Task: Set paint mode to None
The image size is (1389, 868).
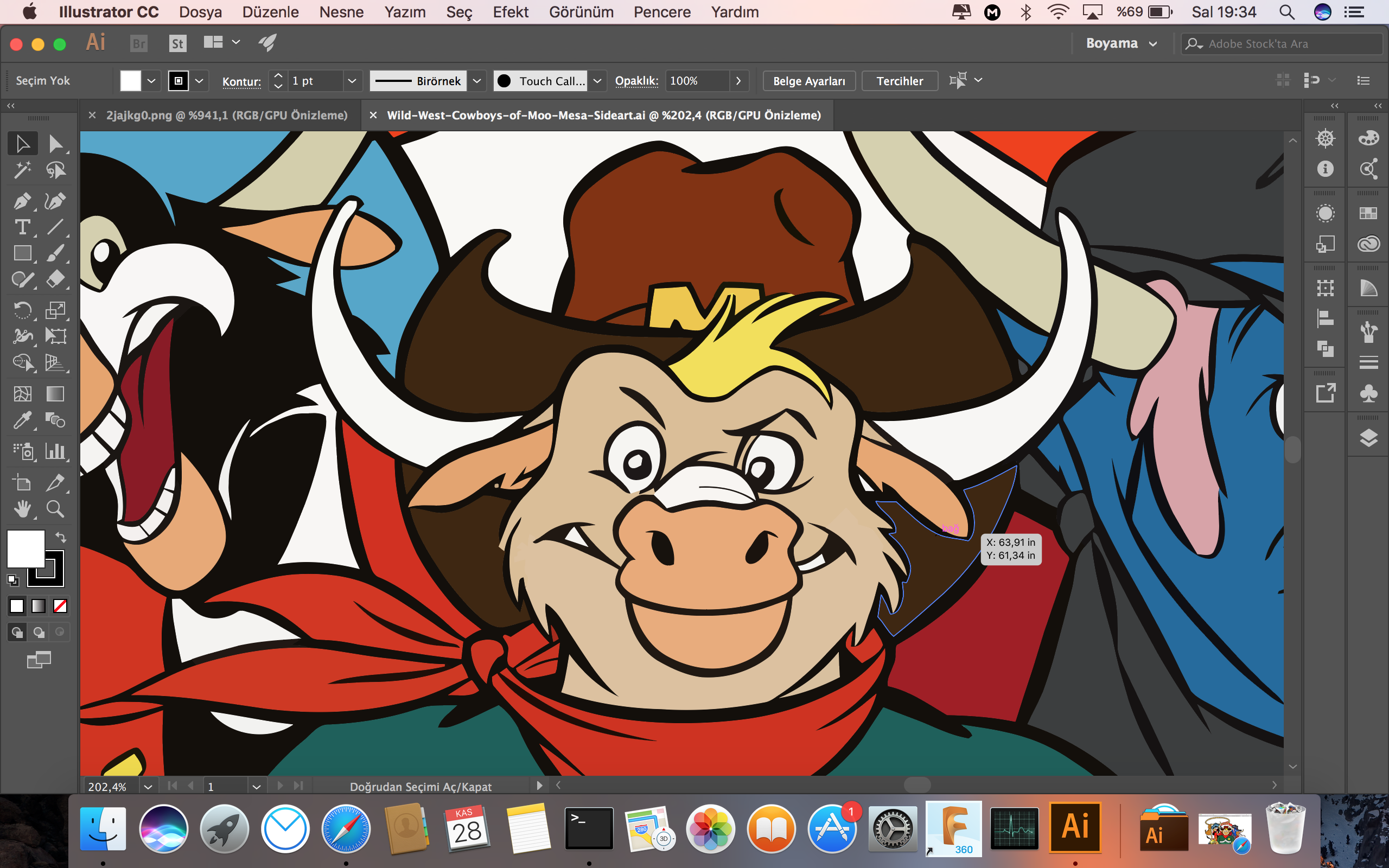Action: point(60,605)
